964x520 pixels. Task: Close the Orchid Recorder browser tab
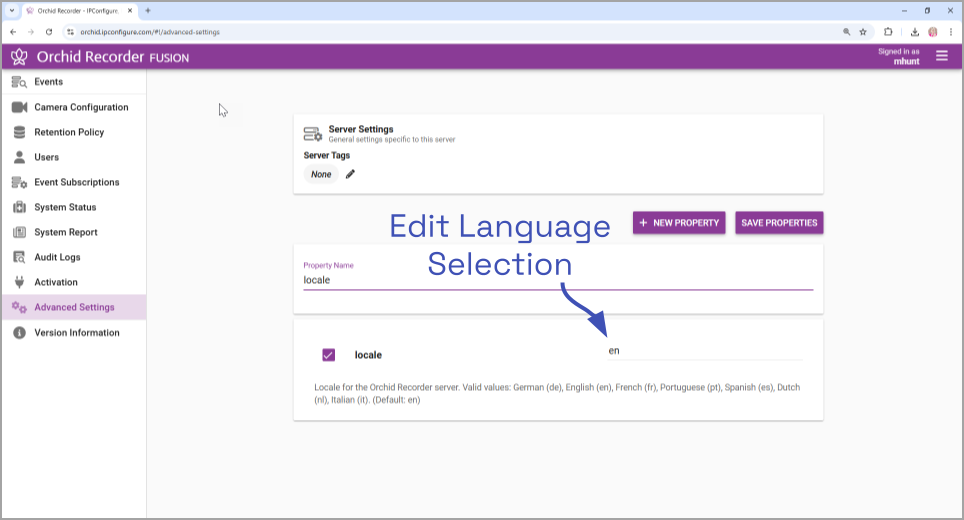point(130,10)
